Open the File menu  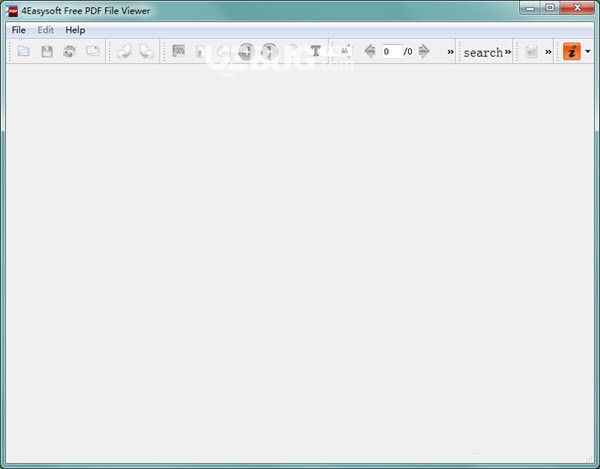(18, 30)
